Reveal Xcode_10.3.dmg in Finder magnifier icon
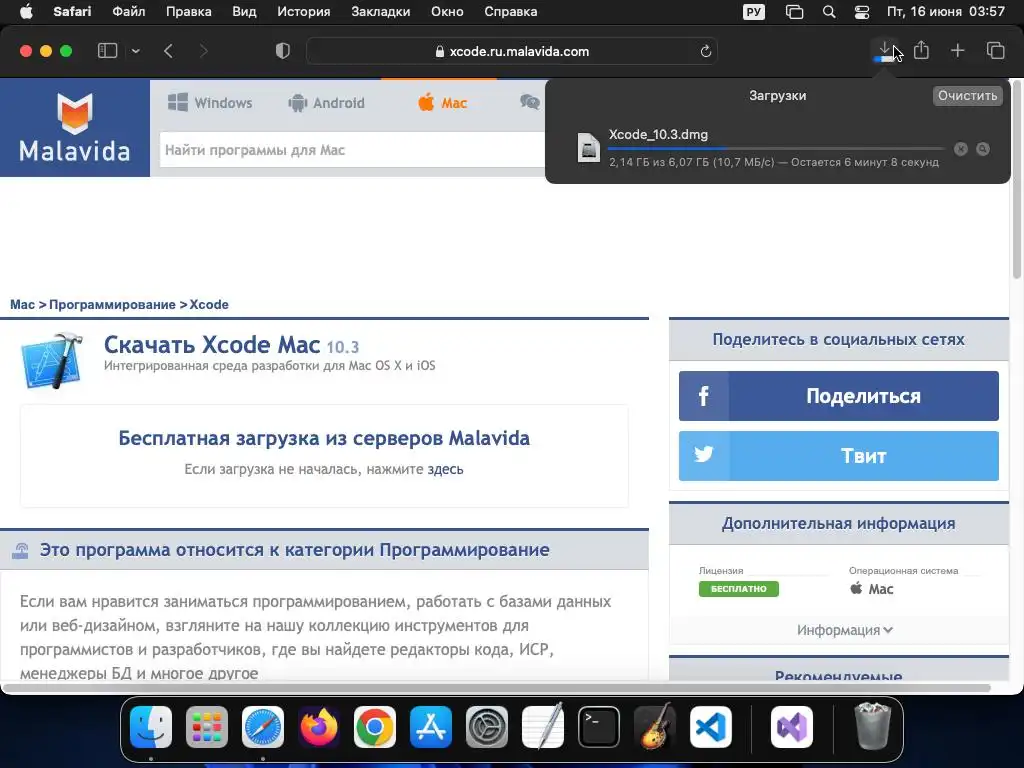Screen dimensions: 1024x768 pyautogui.click(x=983, y=149)
